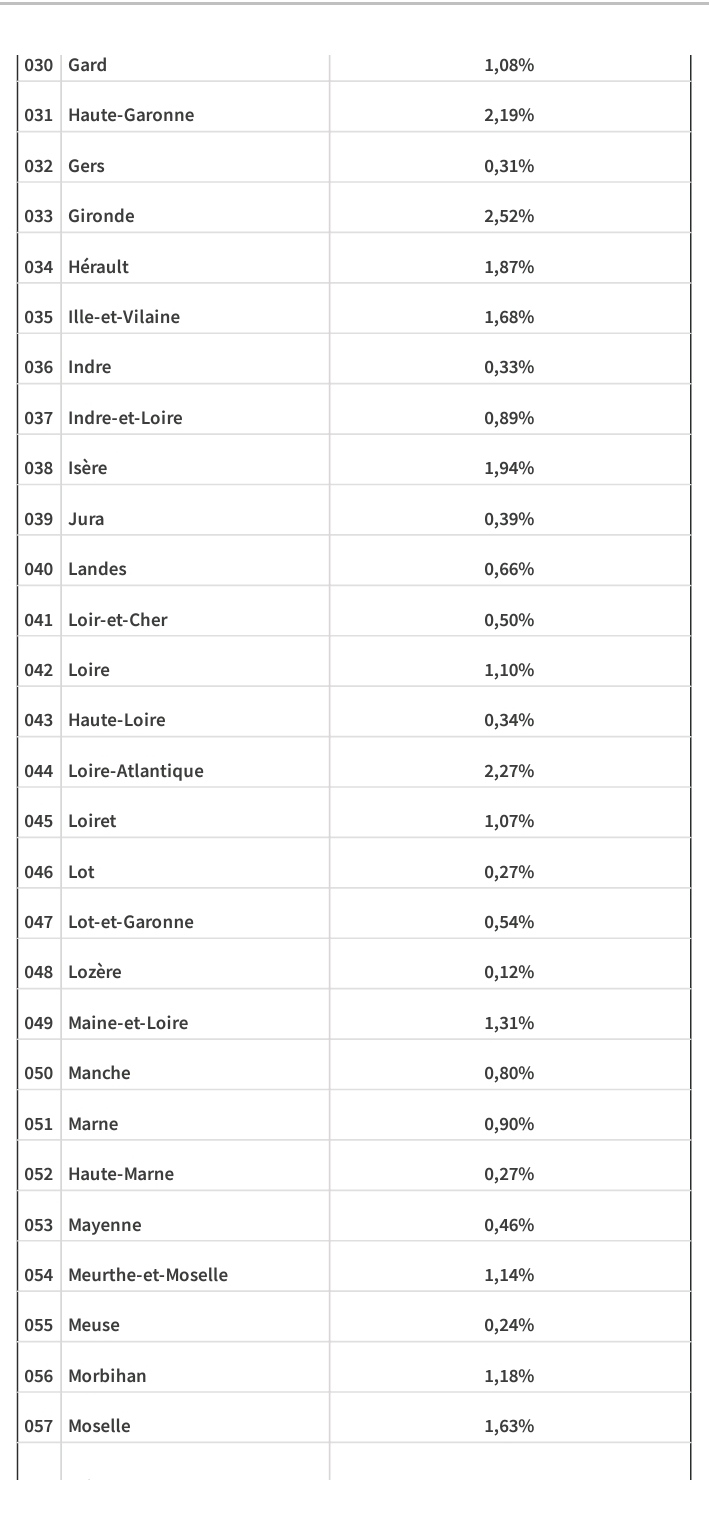Image resolution: width=709 pixels, height=1527 pixels.
Task: Select the Loir-et-Cher row label
Action: point(118,620)
